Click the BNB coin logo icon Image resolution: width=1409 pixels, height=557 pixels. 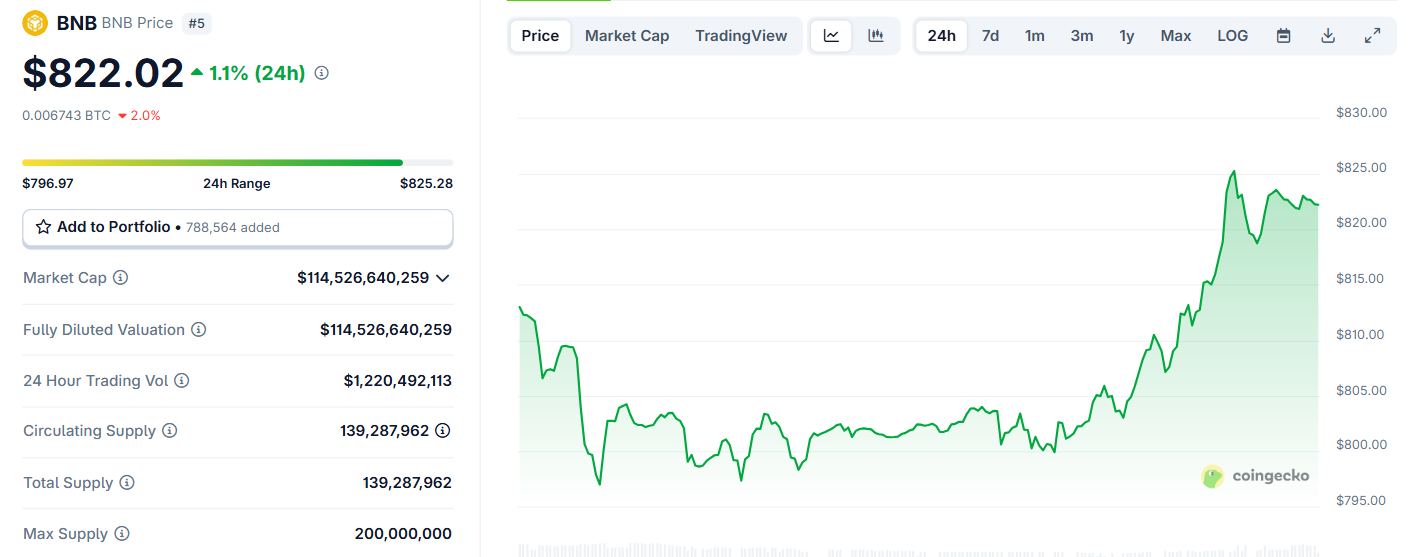pos(36,22)
